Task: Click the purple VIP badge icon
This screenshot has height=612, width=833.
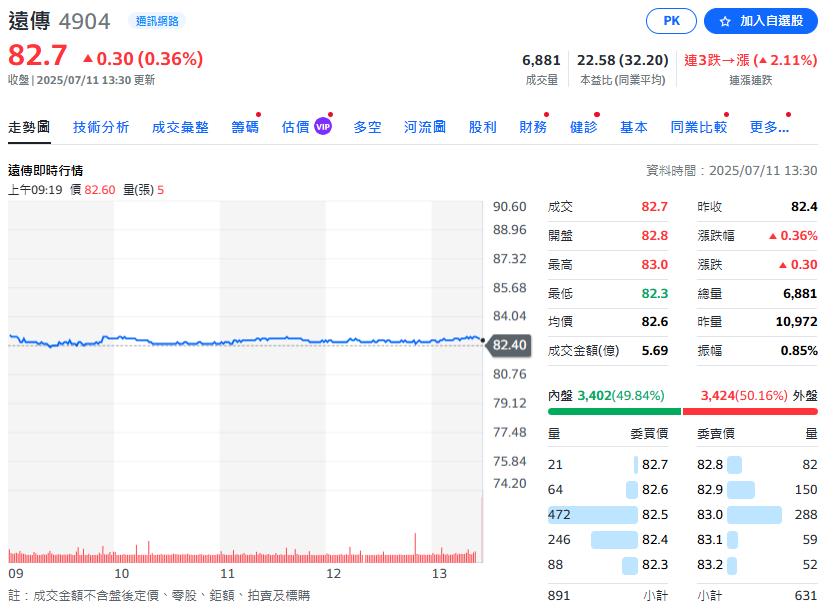Action: click(322, 126)
